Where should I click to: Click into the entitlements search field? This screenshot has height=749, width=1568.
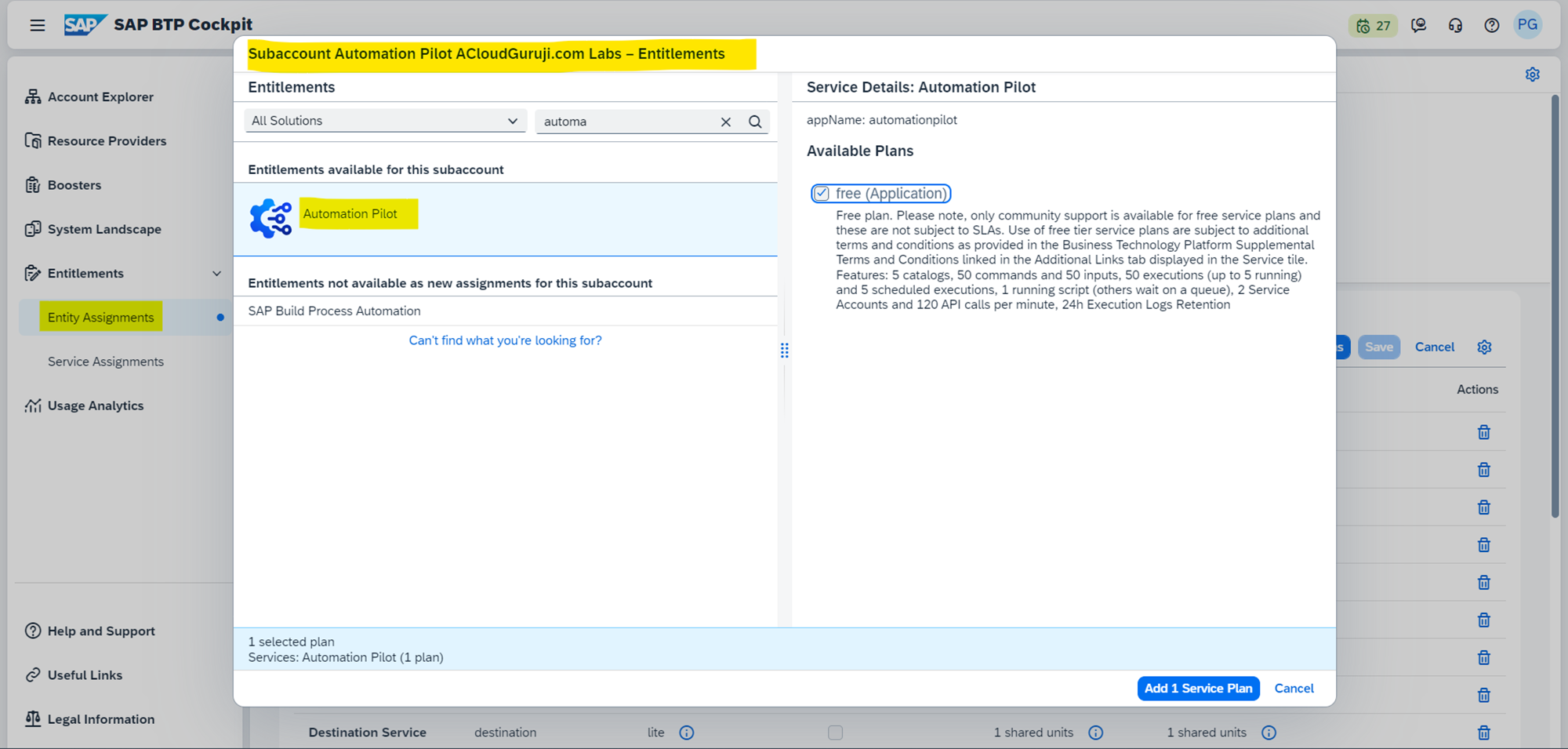point(627,122)
